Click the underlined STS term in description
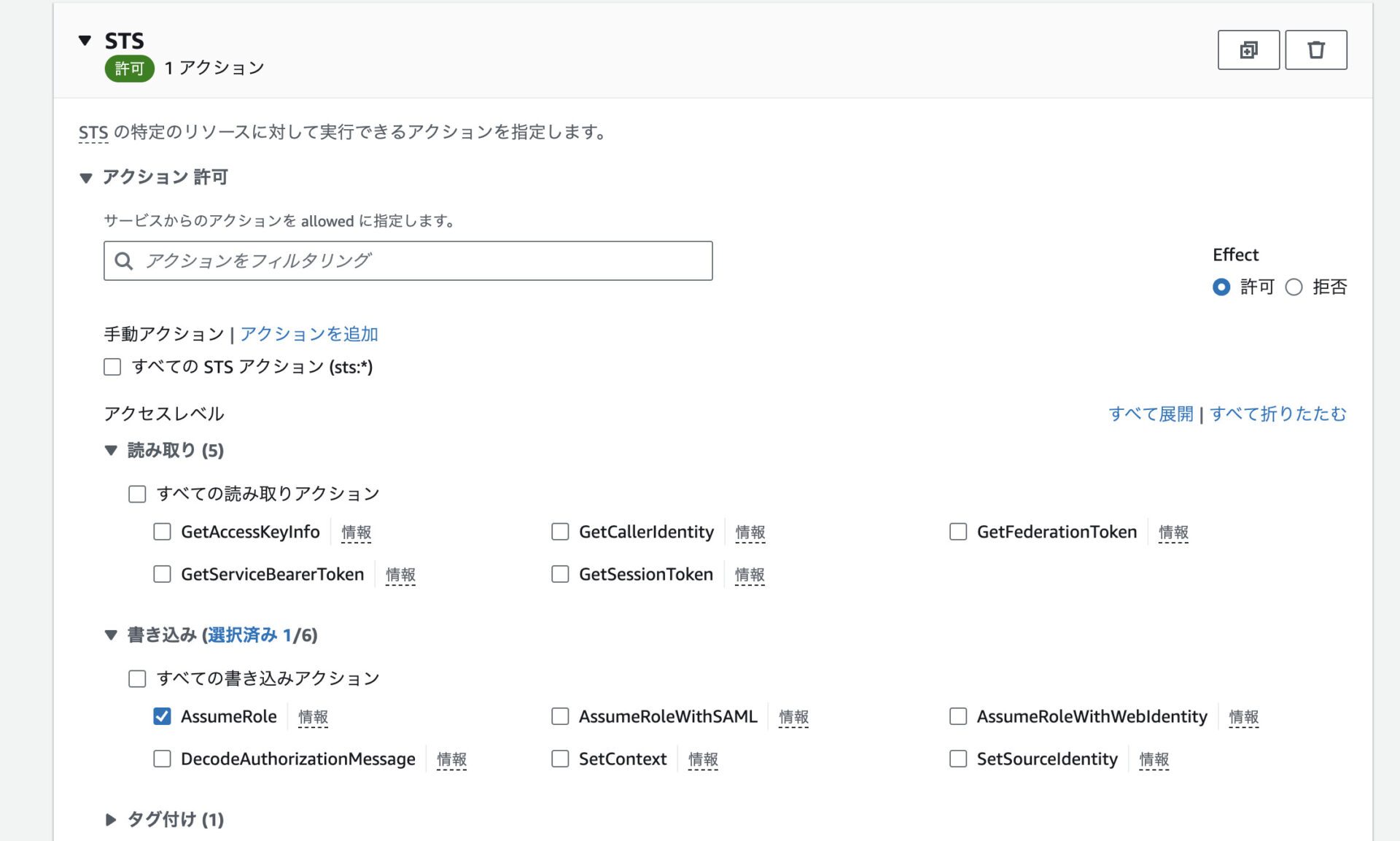Image resolution: width=1400 pixels, height=841 pixels. [x=93, y=133]
